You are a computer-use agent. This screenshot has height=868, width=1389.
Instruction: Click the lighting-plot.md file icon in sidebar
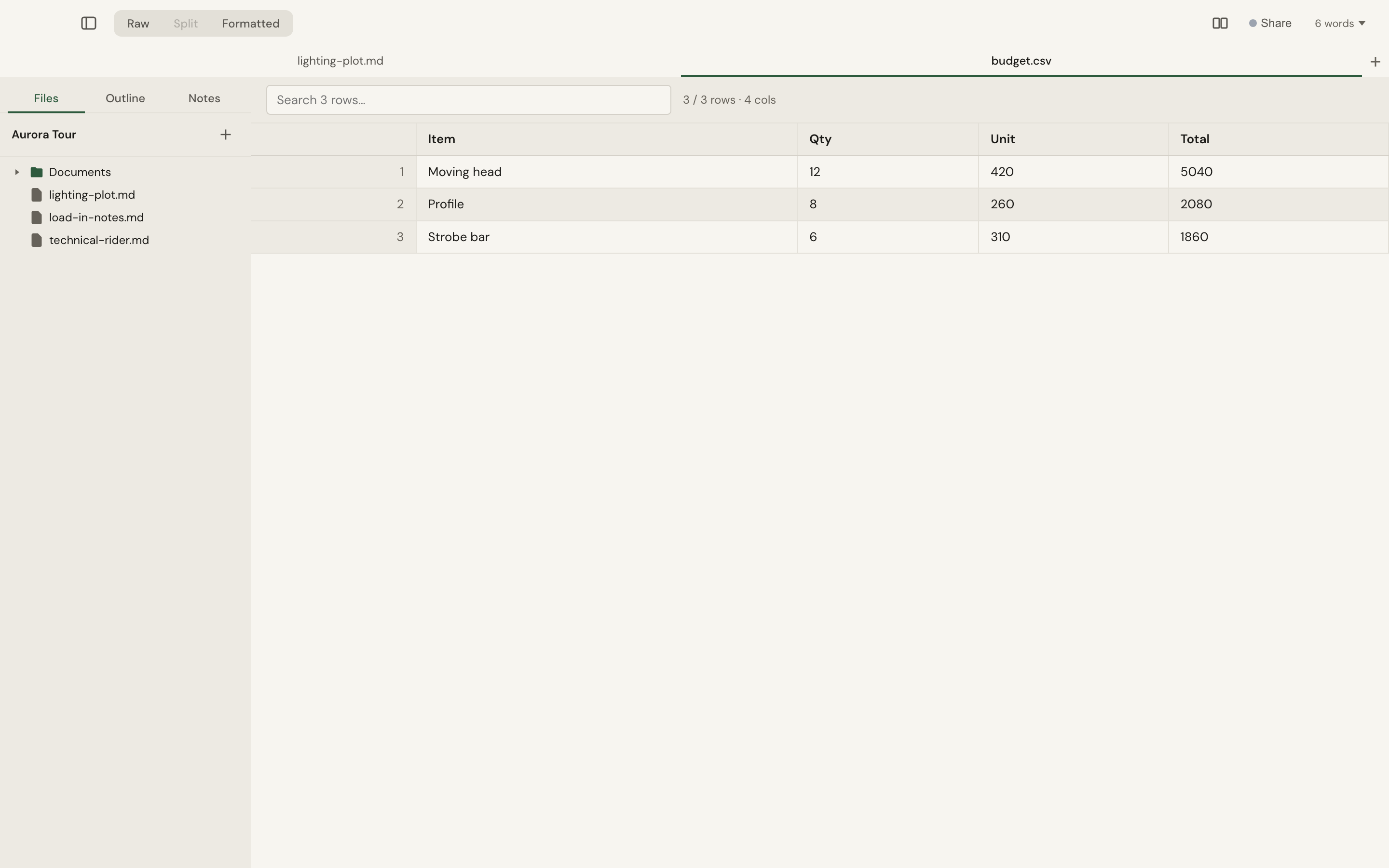(37, 195)
